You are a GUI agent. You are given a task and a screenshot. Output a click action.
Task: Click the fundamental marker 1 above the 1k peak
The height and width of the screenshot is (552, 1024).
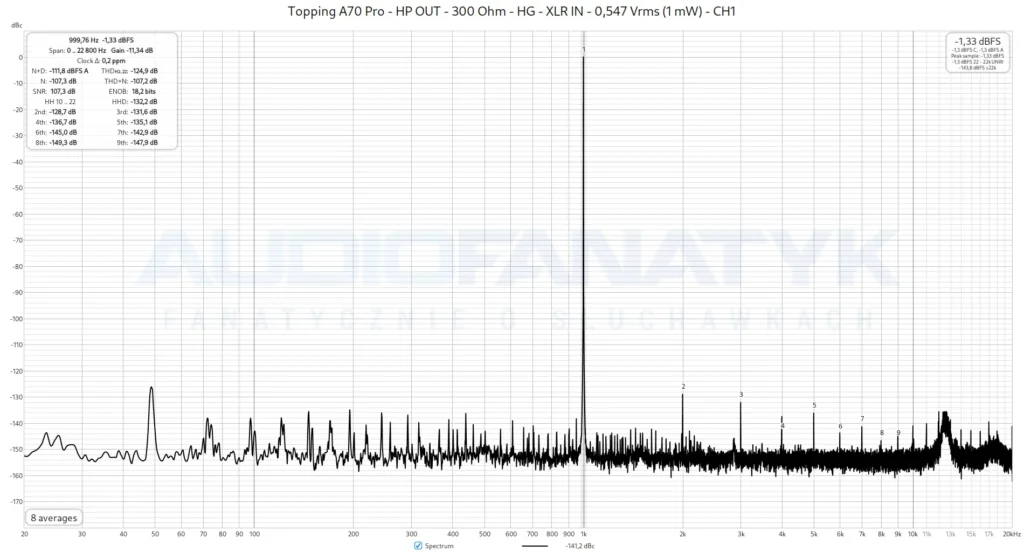pos(584,50)
